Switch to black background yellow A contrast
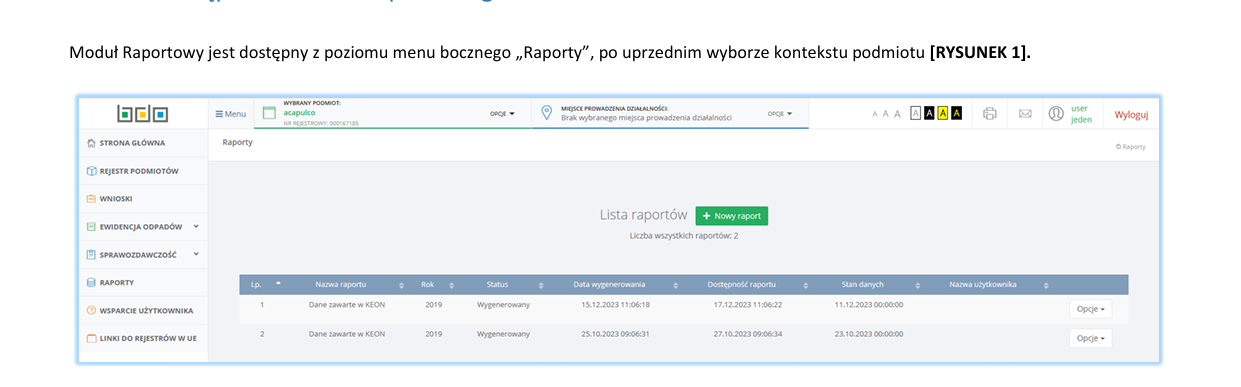This screenshot has height=387, width=1241. click(x=956, y=113)
